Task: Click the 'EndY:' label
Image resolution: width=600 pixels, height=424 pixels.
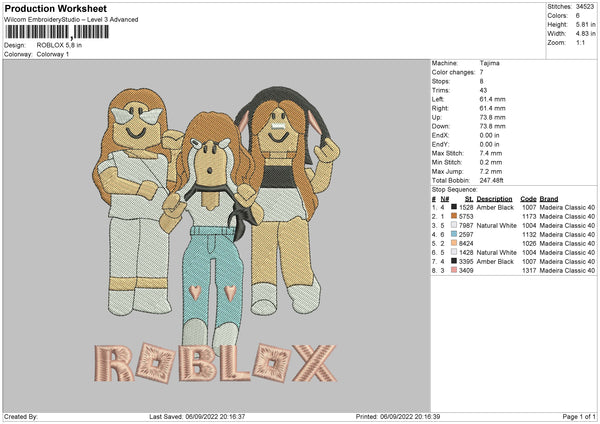Action: [440, 144]
